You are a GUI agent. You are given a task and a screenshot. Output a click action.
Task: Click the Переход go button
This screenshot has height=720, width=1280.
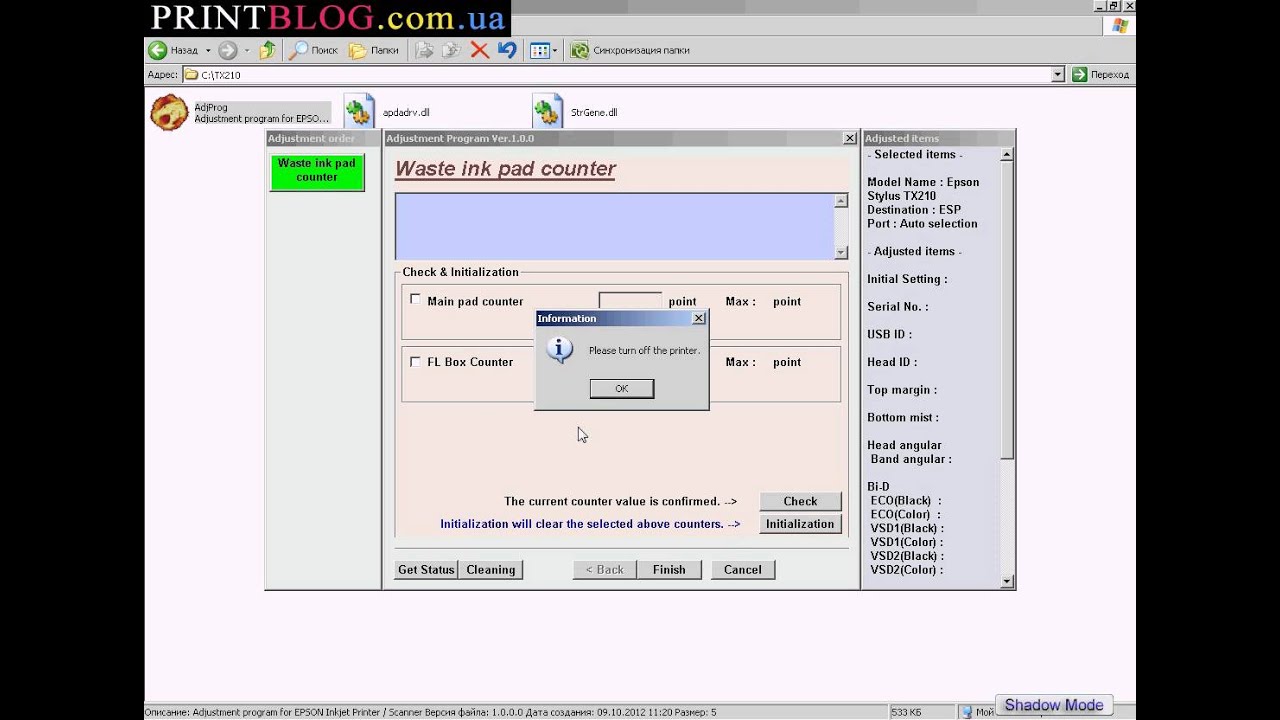pos(1100,75)
